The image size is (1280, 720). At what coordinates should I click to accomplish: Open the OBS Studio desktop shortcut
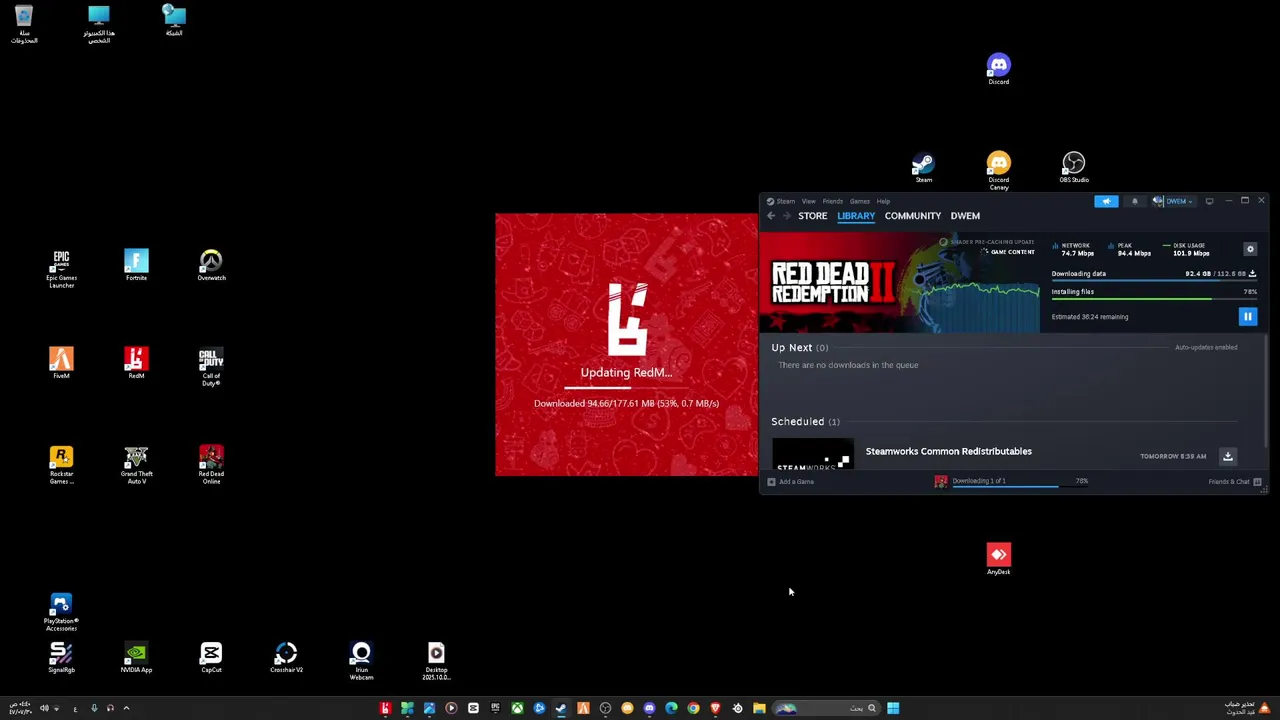point(1074,168)
